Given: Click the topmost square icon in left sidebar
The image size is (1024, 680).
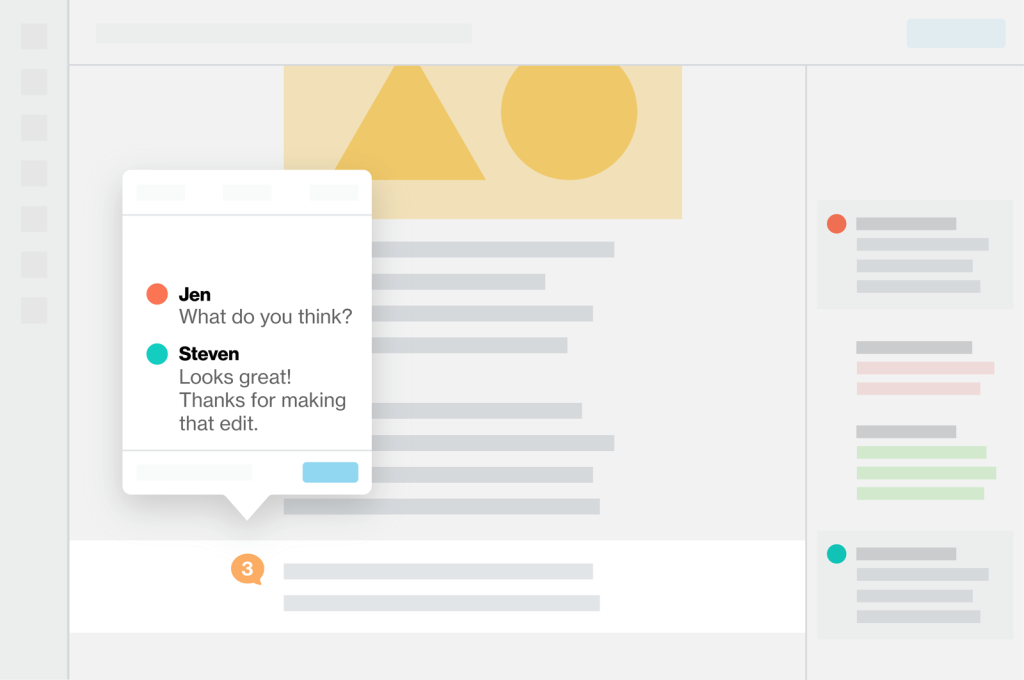Looking at the screenshot, I should [34, 37].
